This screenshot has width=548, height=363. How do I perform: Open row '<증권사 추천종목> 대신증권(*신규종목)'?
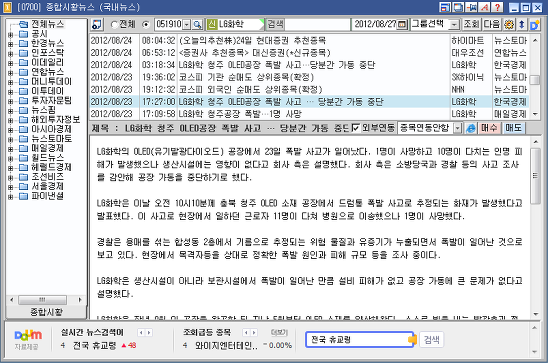pyautogui.click(x=309, y=53)
